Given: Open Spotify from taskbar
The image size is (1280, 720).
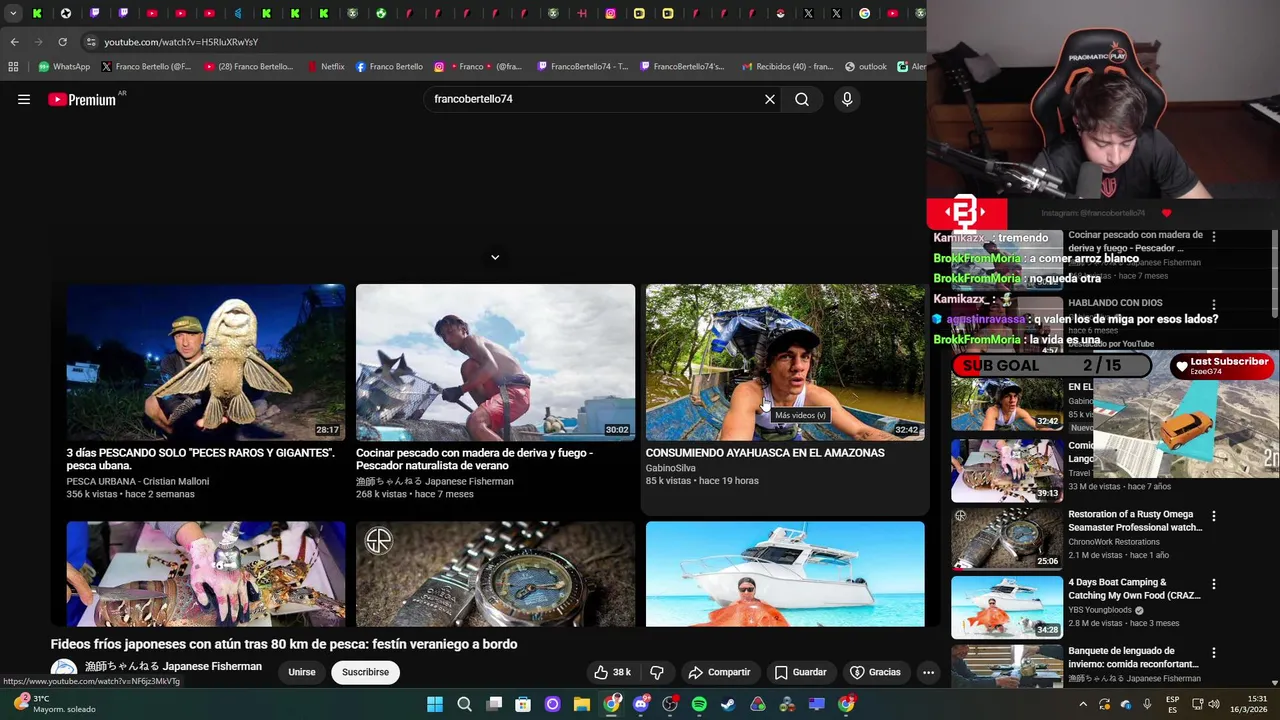Looking at the screenshot, I should pos(699,704).
